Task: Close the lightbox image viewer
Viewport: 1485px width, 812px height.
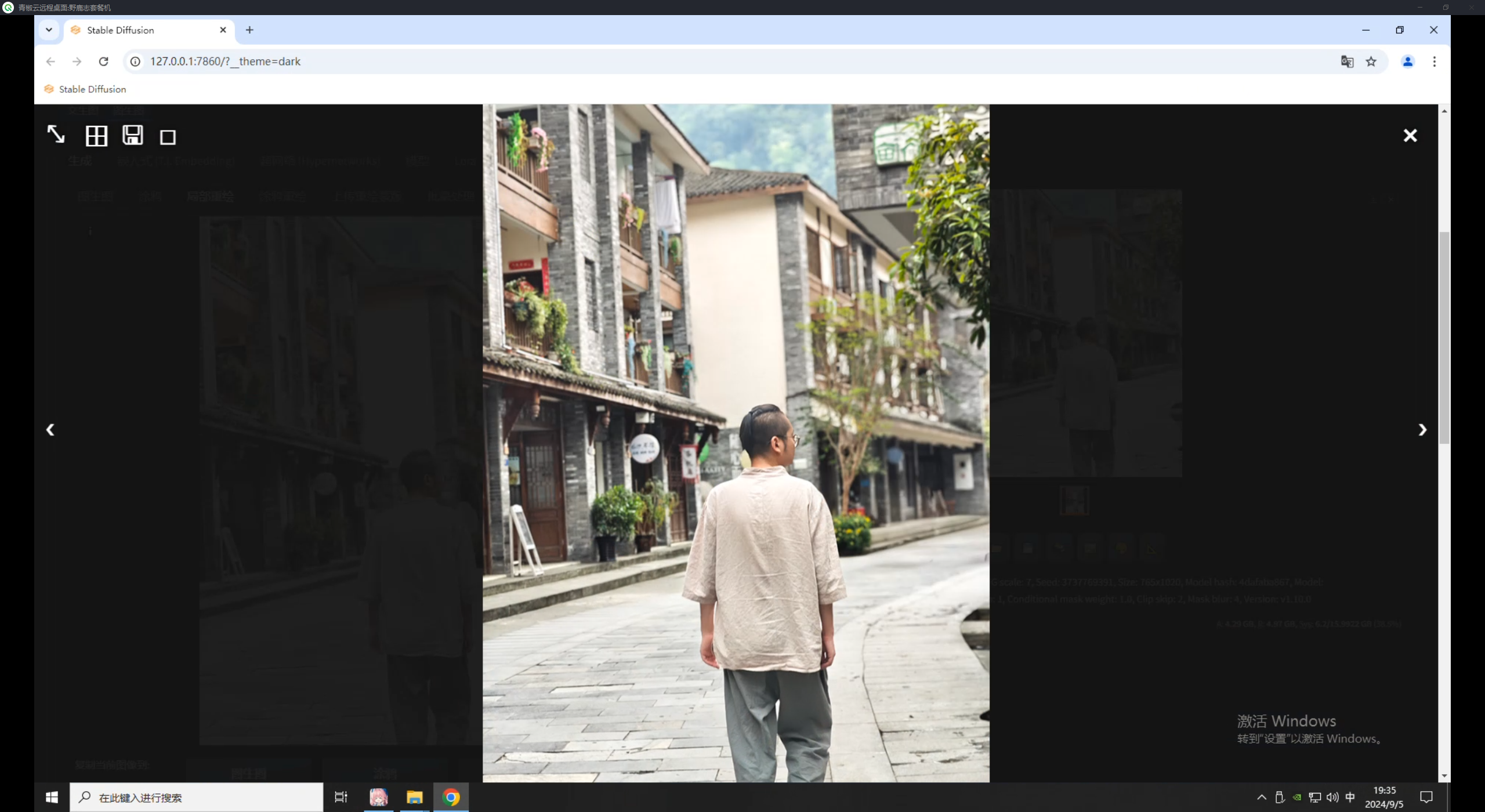Action: (1410, 136)
